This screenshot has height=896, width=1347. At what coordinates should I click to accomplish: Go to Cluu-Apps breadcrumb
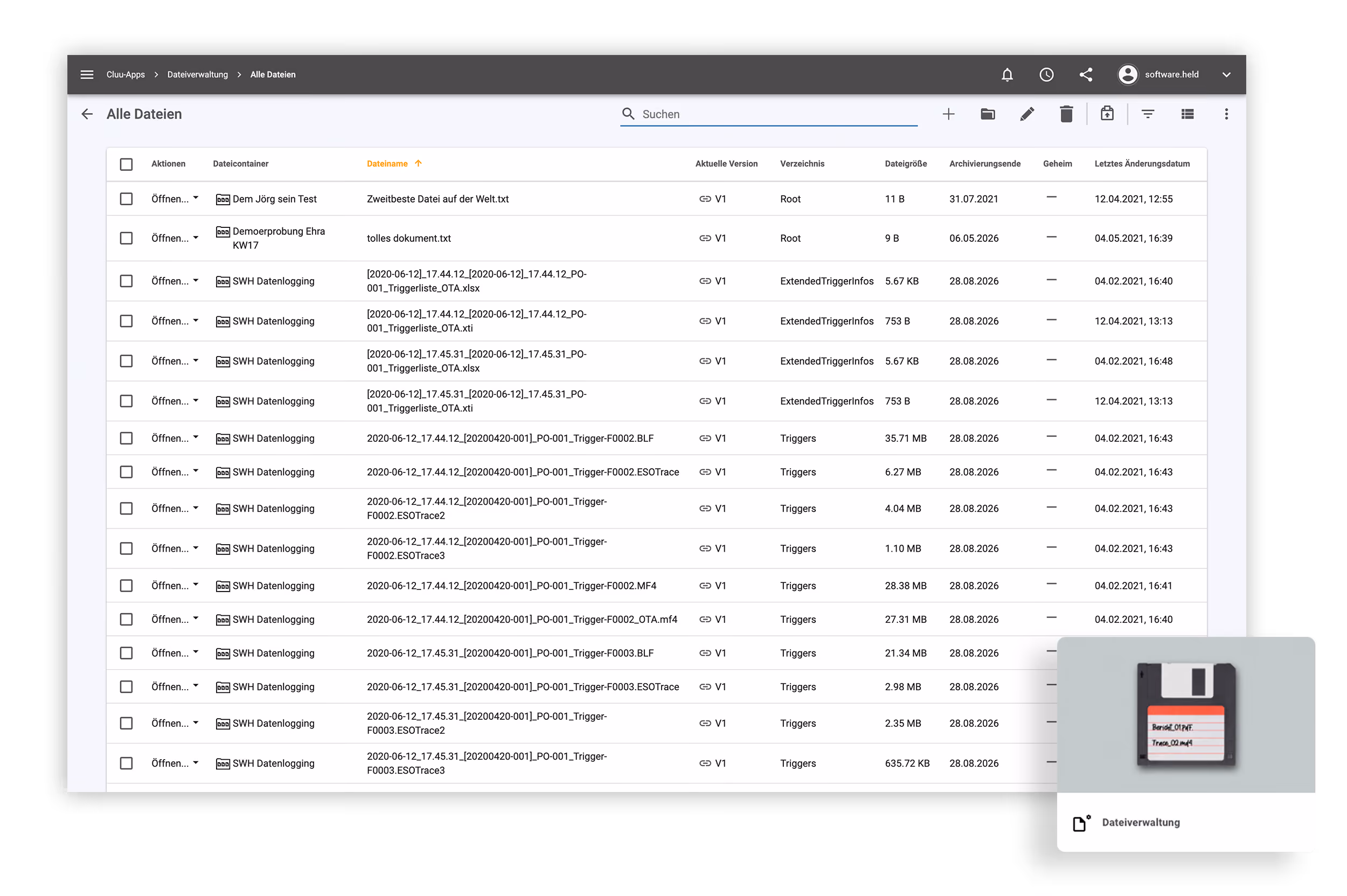point(126,74)
